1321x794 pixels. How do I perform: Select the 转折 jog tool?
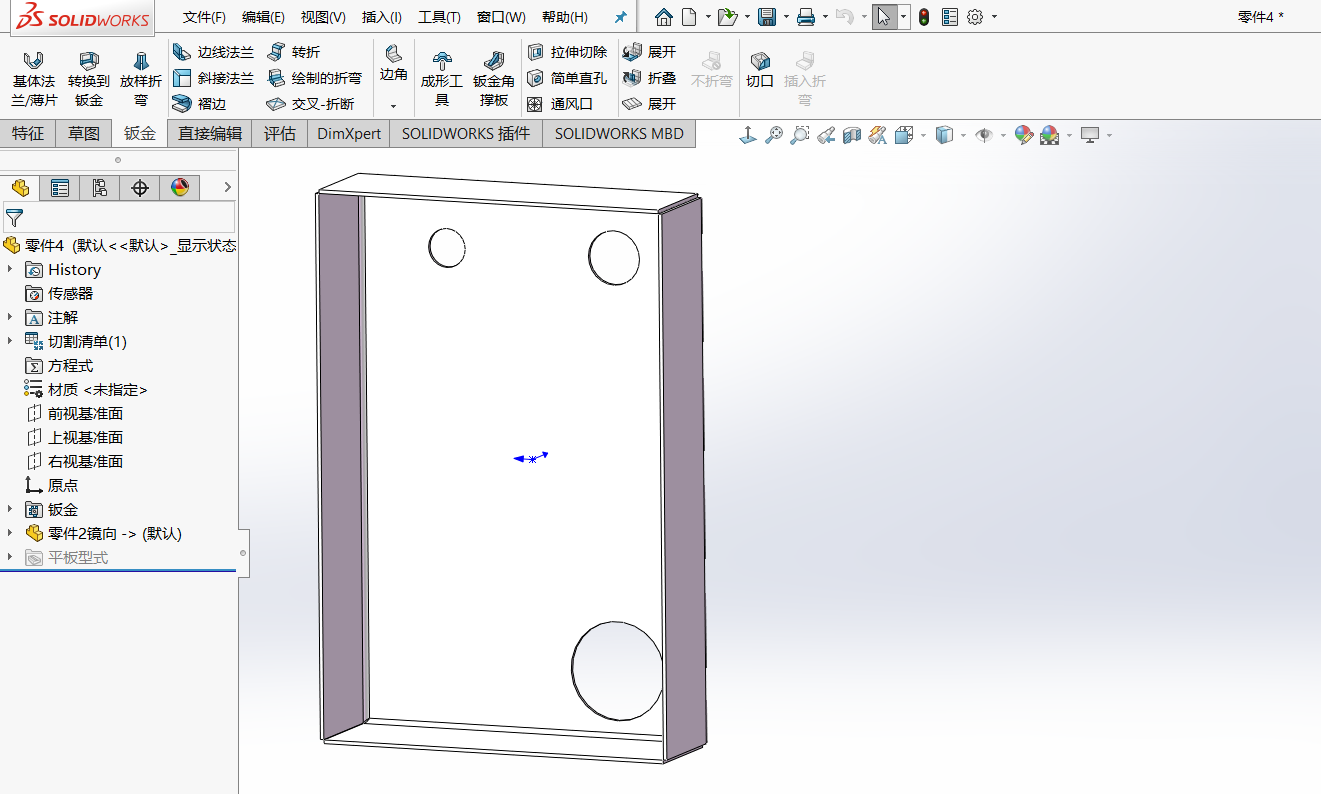pos(293,52)
